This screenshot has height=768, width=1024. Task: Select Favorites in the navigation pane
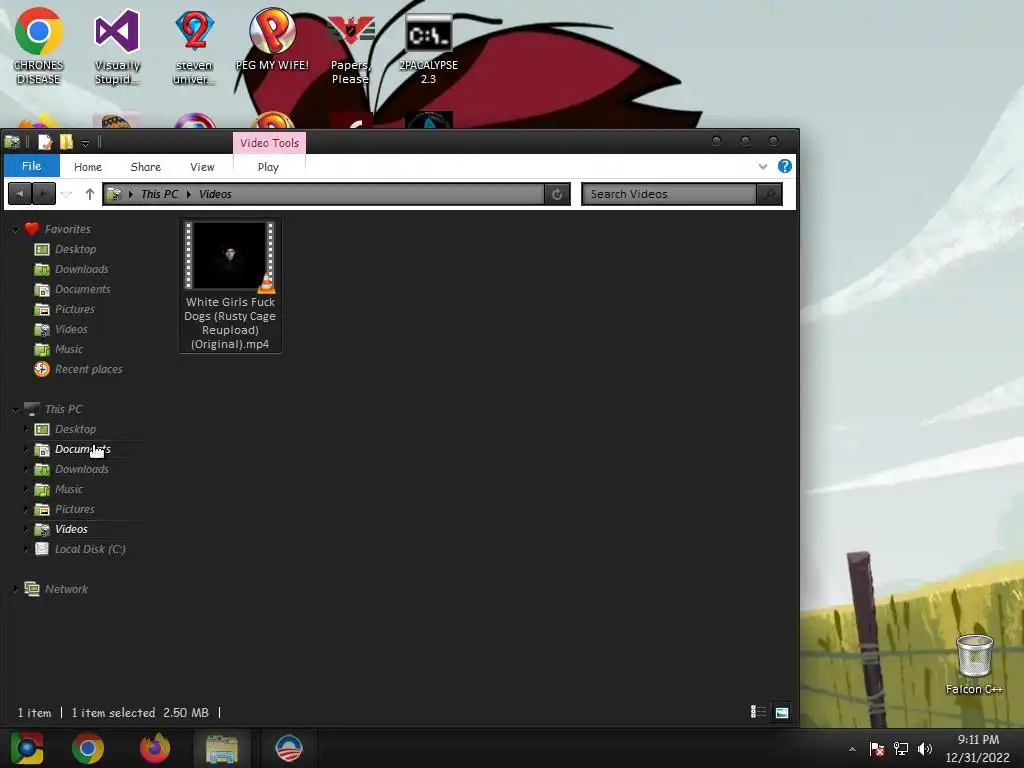pyautogui.click(x=68, y=229)
